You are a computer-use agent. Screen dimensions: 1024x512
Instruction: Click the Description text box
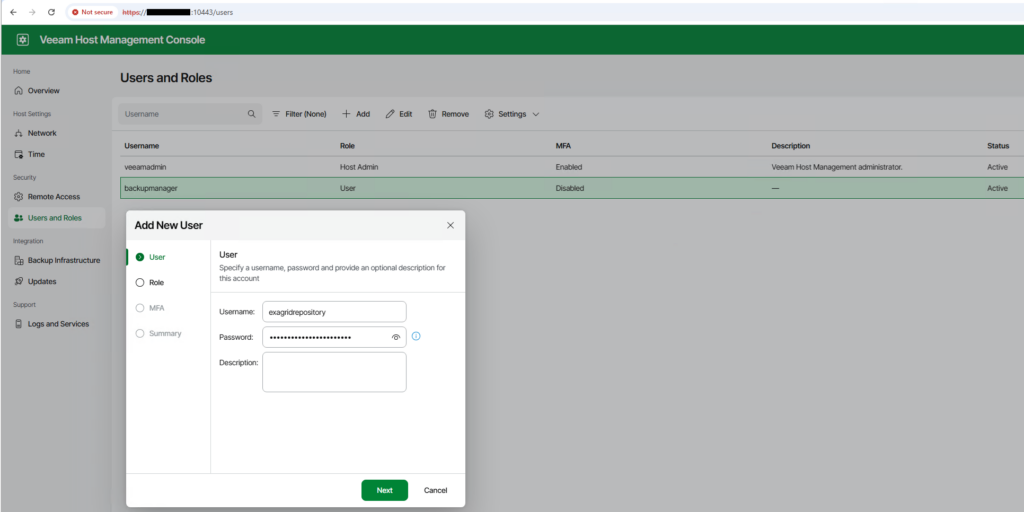click(x=334, y=372)
